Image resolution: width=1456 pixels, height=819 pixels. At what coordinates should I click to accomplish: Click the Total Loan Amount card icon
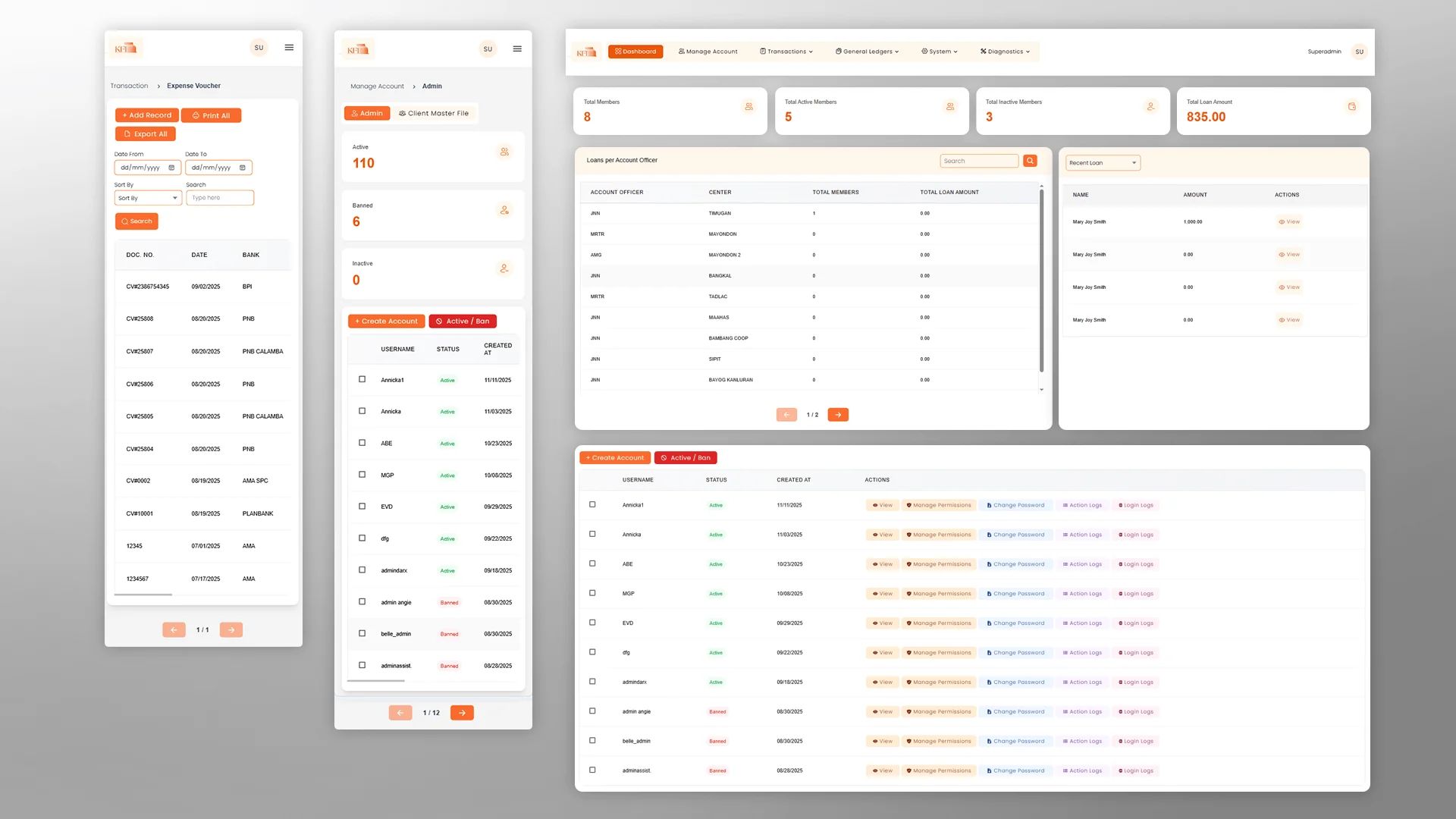(1351, 107)
